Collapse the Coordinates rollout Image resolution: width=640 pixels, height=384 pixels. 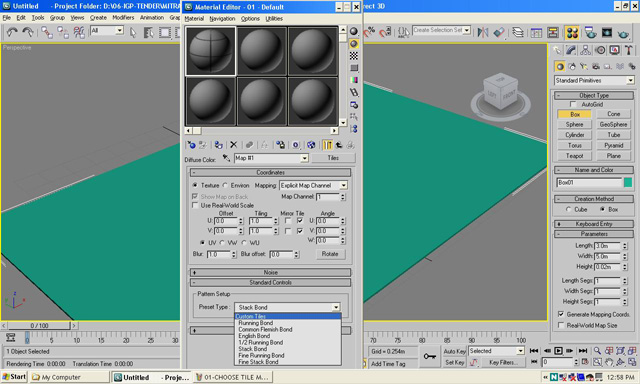[x=270, y=173]
